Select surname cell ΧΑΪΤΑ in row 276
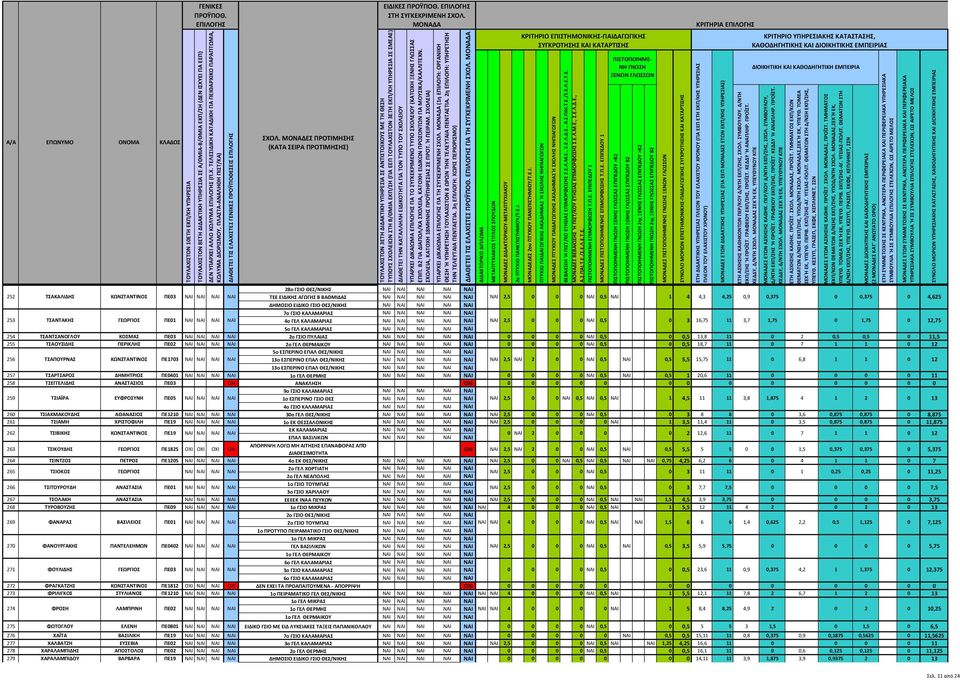This screenshot has height=680, width=960. (60, 637)
